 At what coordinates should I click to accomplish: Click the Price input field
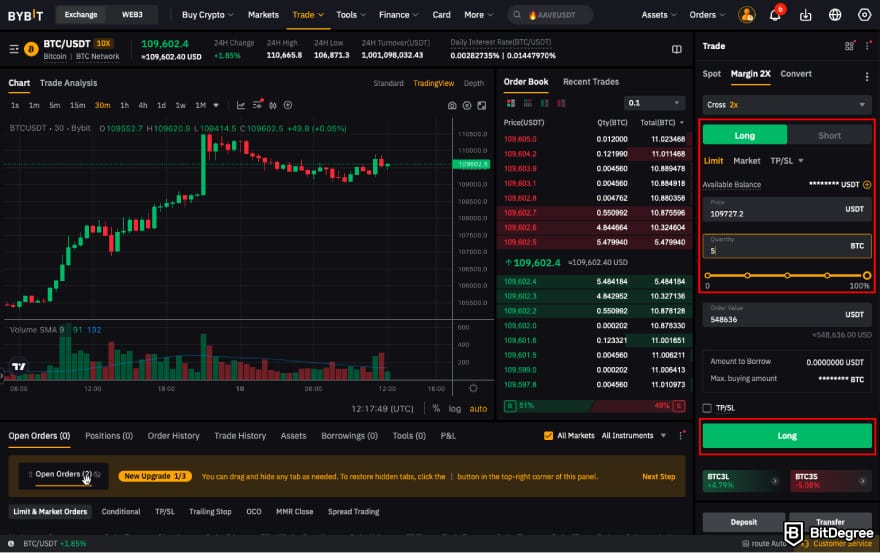point(787,209)
